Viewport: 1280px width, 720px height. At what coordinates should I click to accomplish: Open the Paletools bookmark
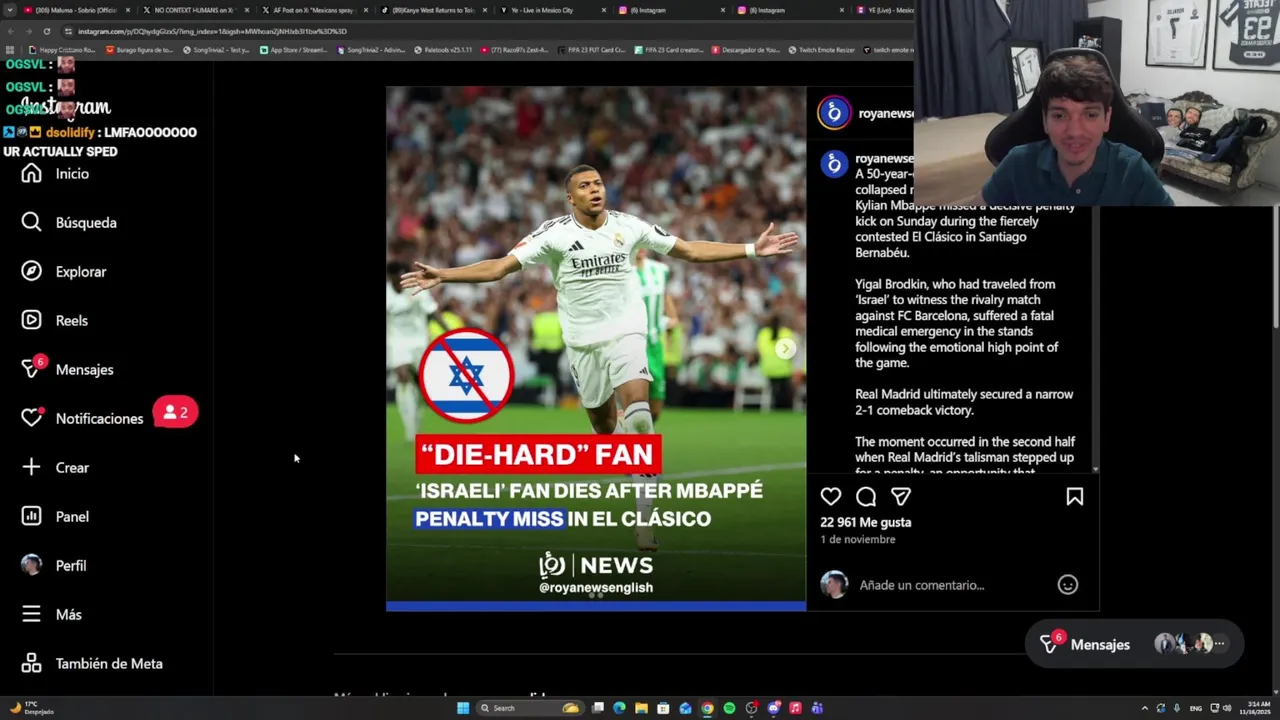point(444,50)
